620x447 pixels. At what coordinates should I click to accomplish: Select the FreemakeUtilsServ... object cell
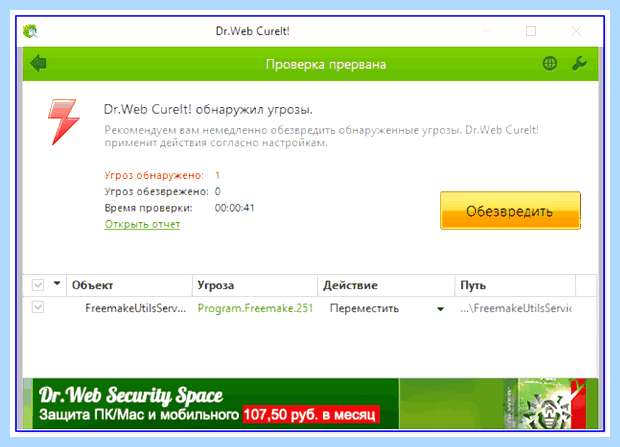point(135,308)
